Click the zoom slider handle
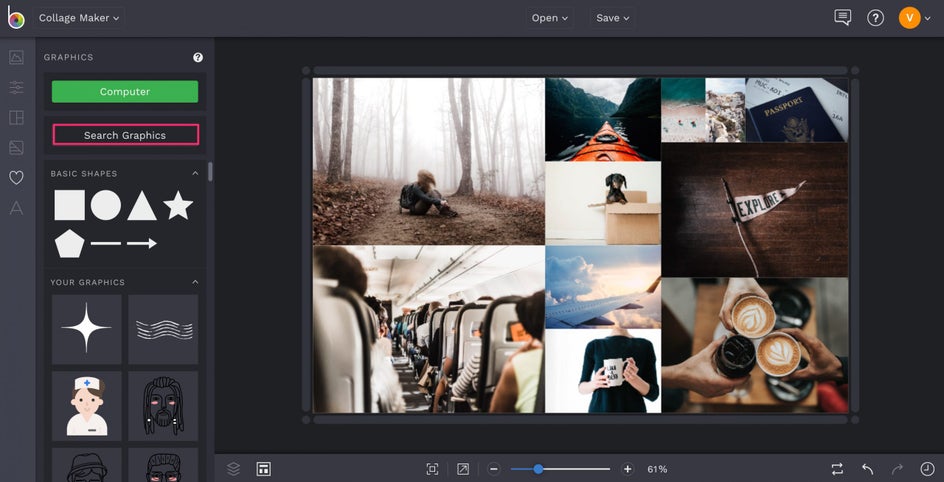944x482 pixels. click(538, 469)
